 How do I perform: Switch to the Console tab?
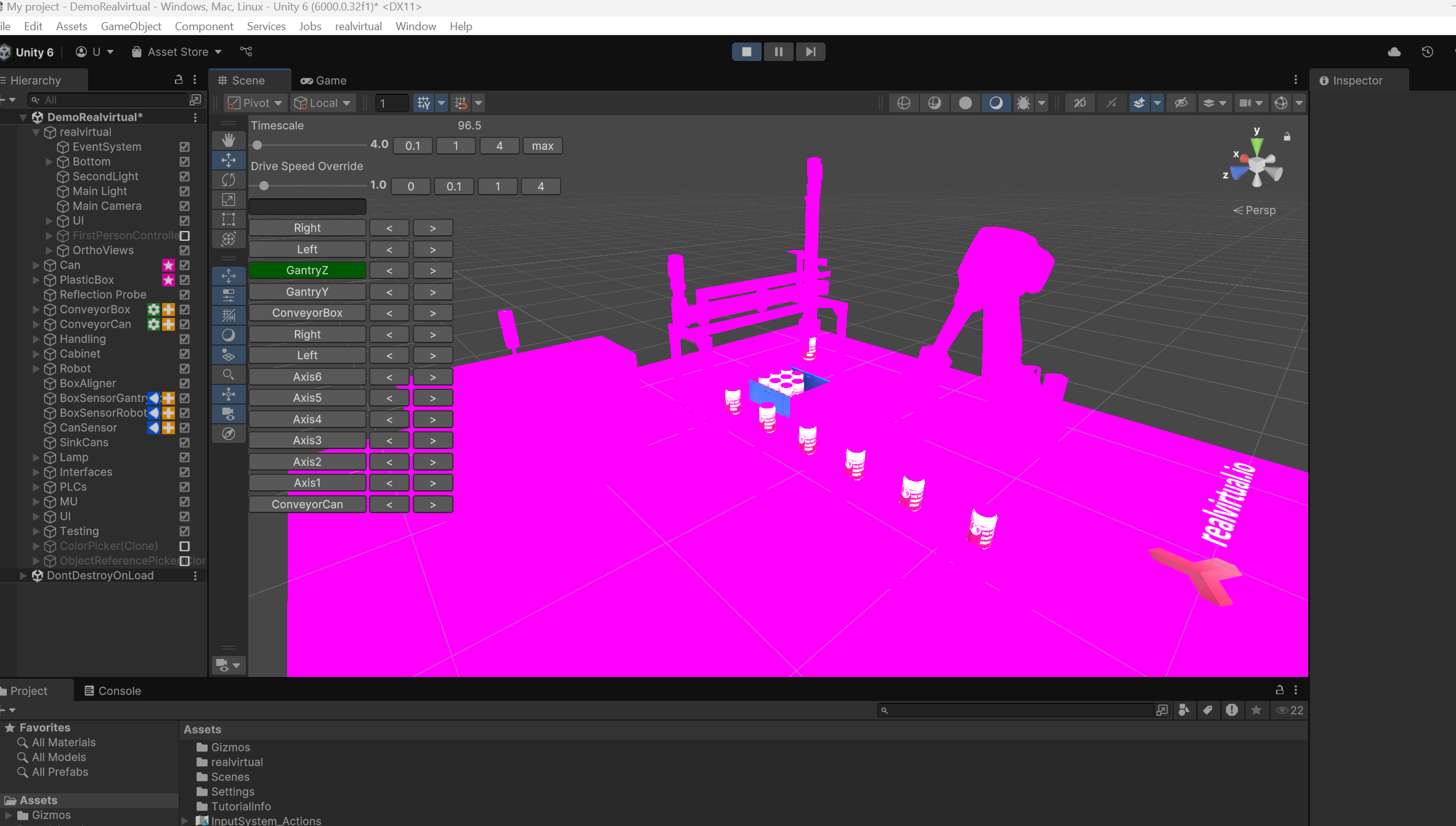(113, 690)
